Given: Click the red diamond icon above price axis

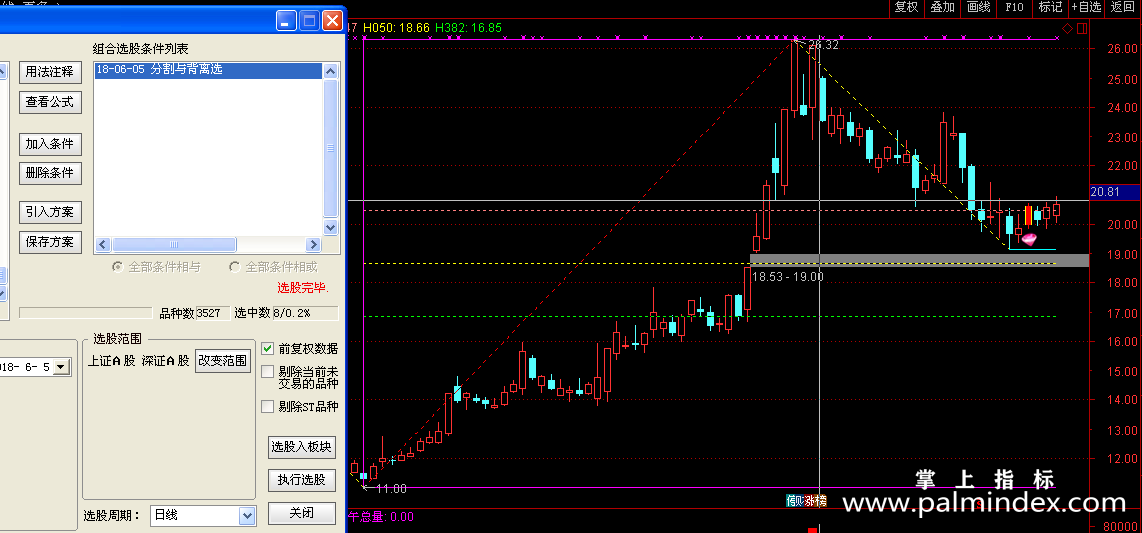Looking at the screenshot, I should click(x=1067, y=28).
